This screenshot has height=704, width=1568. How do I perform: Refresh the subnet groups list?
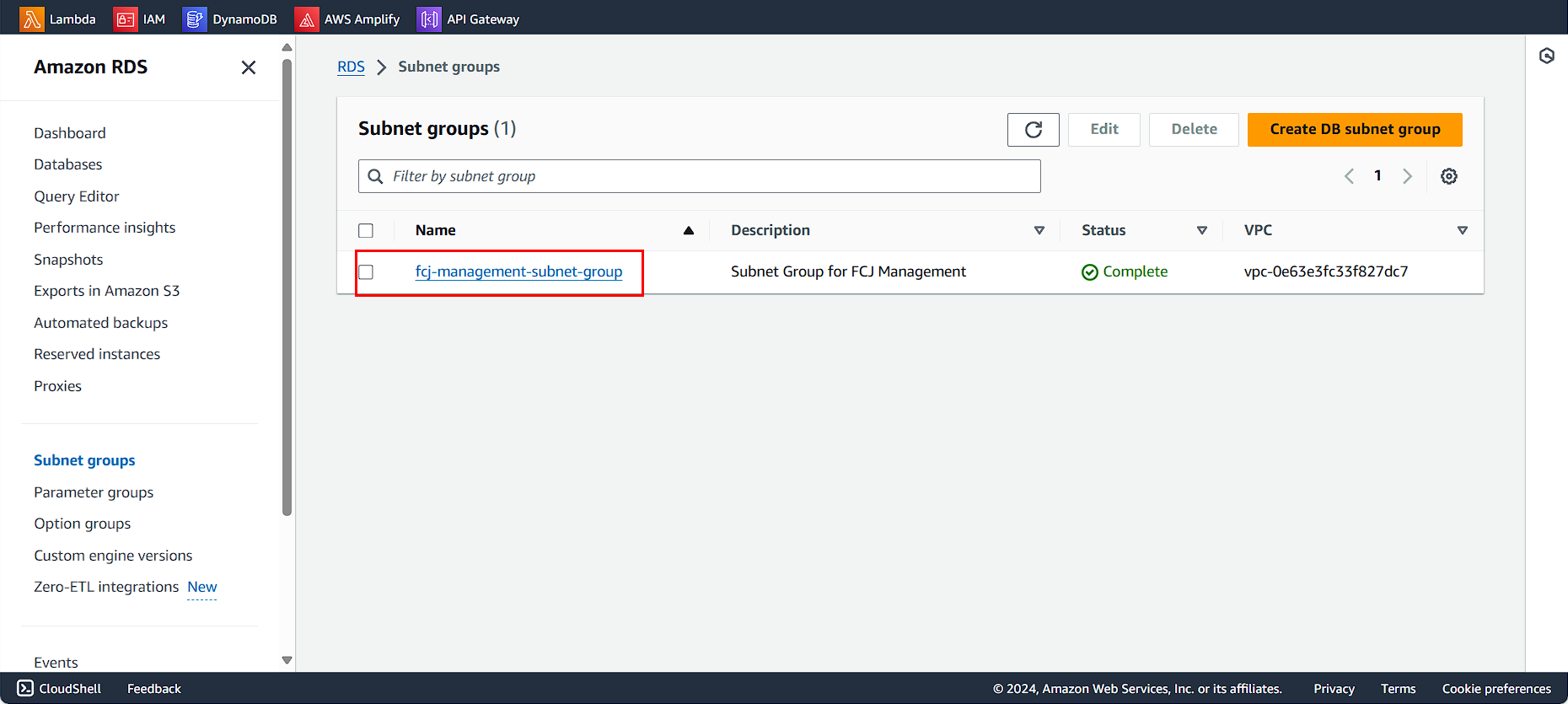click(x=1034, y=130)
